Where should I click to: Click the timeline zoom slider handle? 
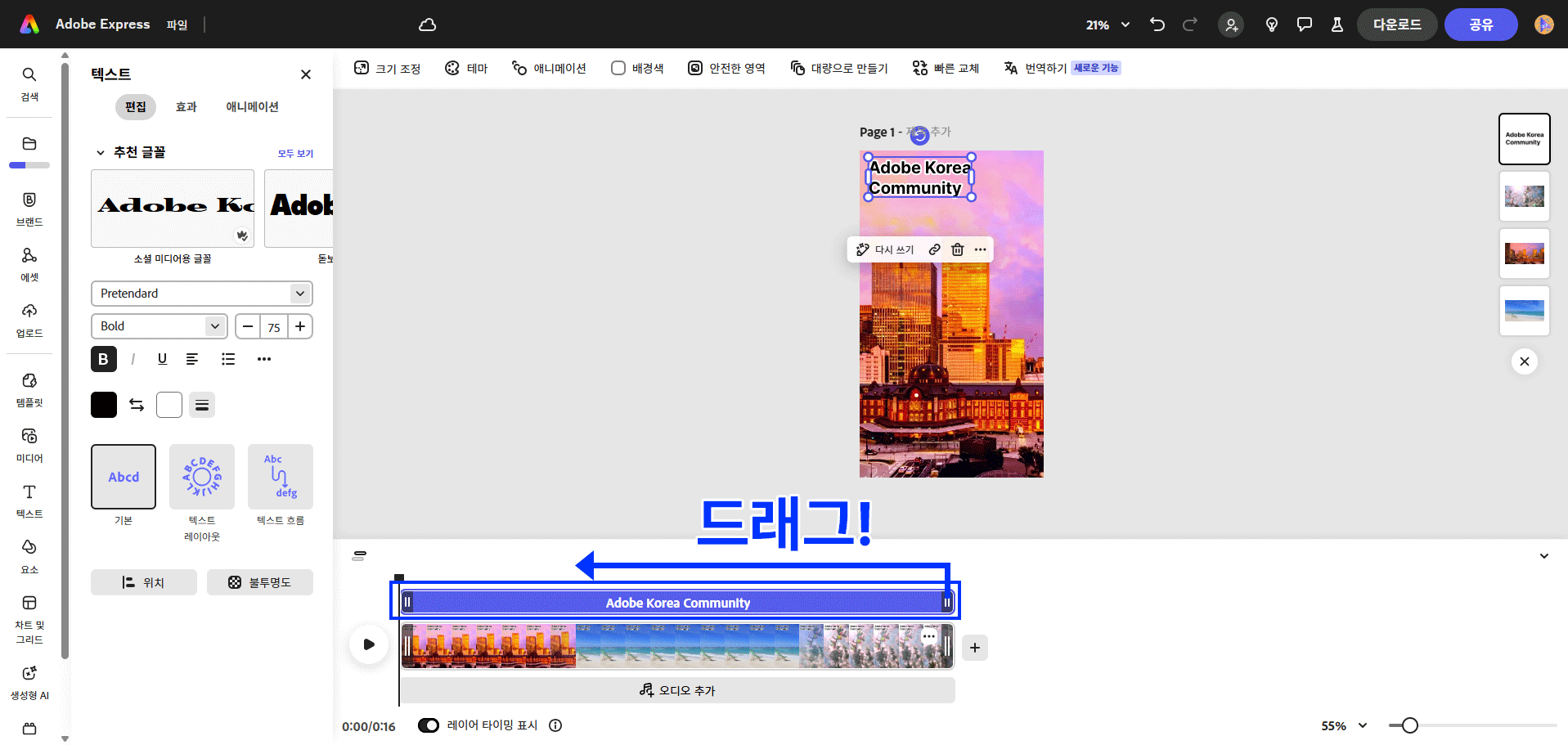1409,725
